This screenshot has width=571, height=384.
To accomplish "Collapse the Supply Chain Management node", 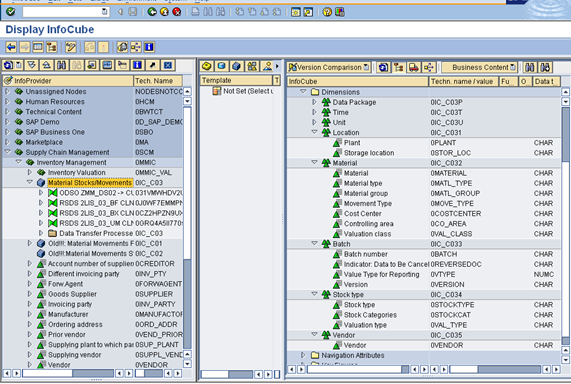I will pos(7,152).
